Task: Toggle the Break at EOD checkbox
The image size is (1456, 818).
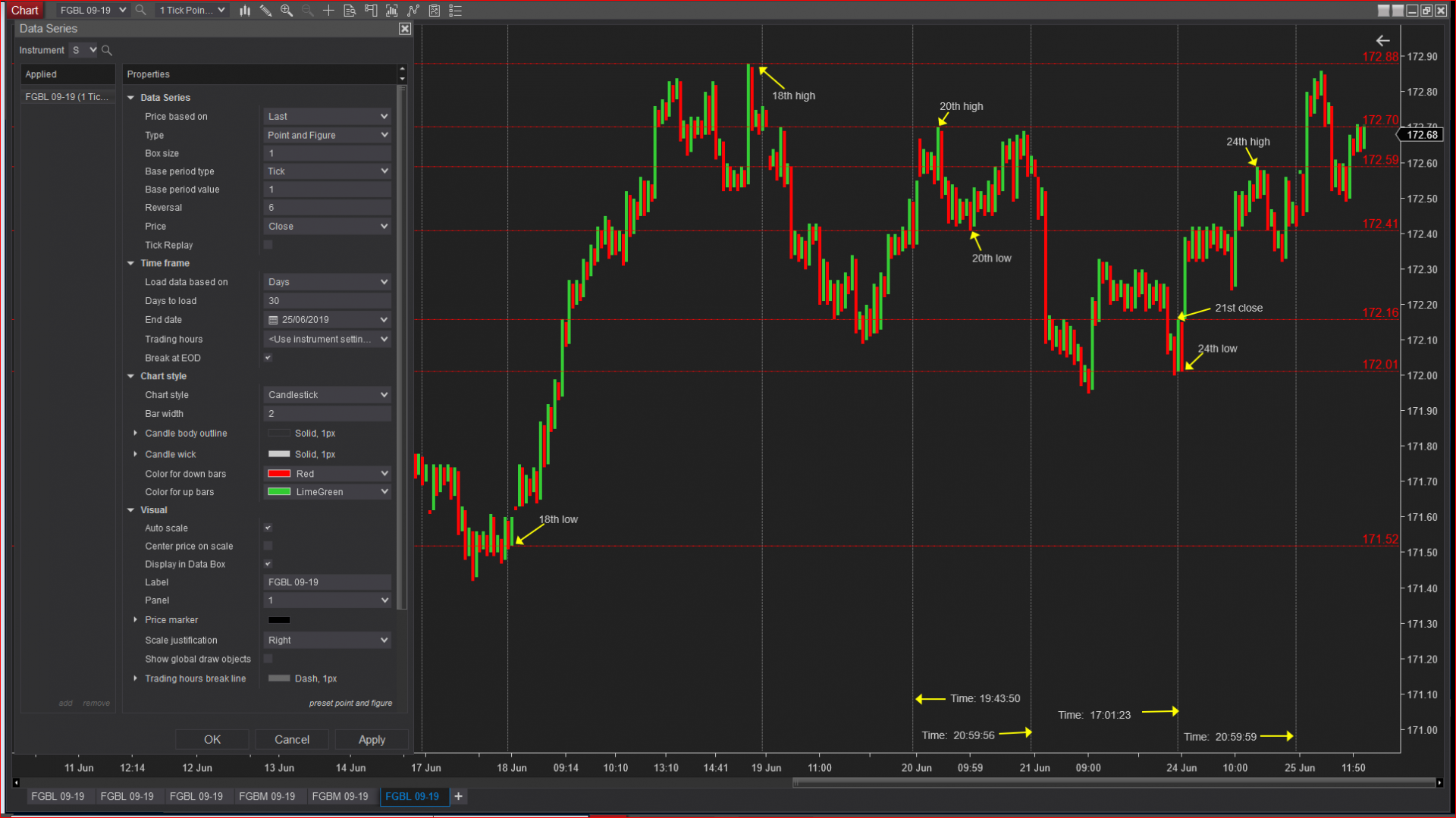Action: 268,358
